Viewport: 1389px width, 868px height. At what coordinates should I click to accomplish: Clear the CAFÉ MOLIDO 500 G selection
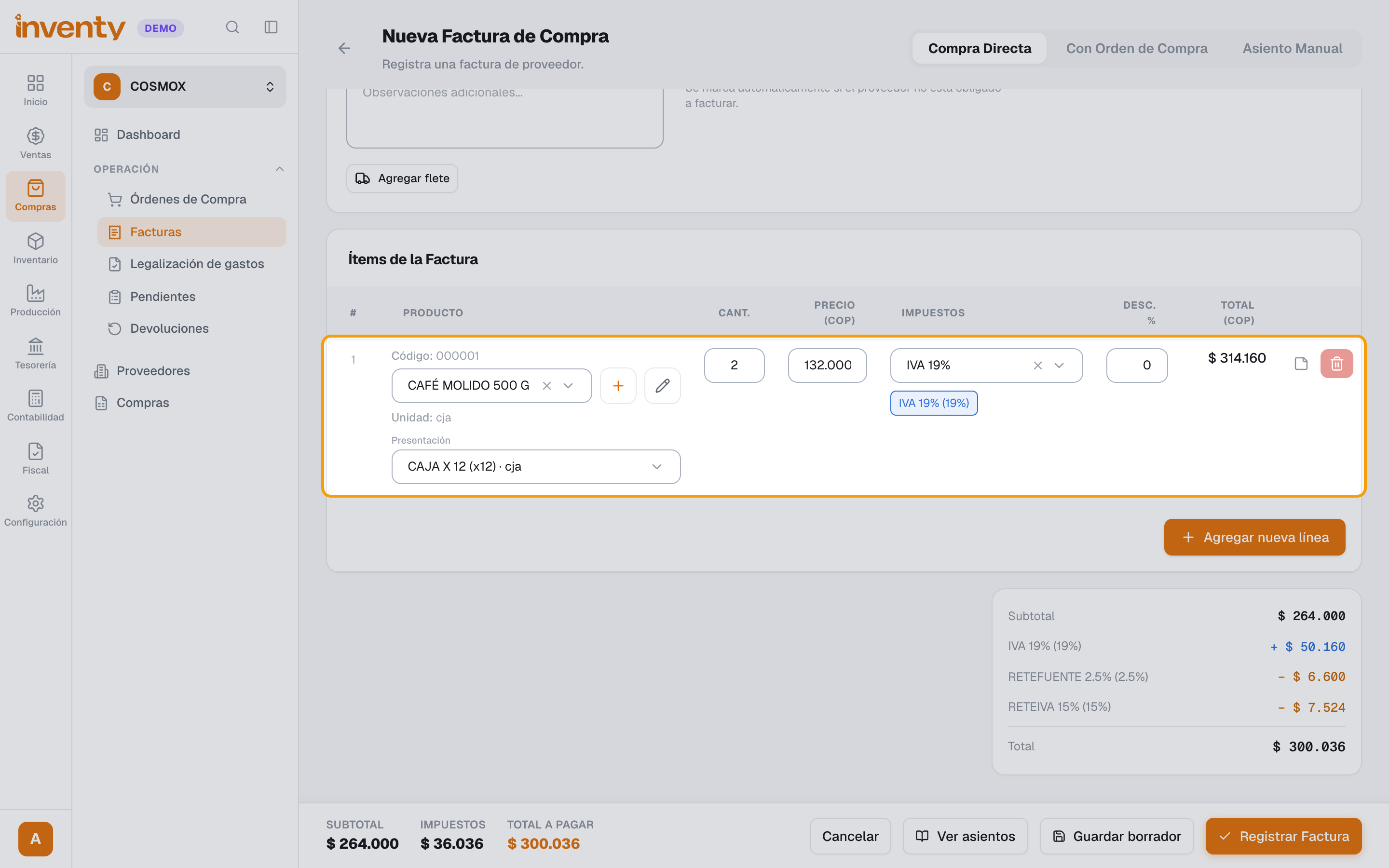546,386
